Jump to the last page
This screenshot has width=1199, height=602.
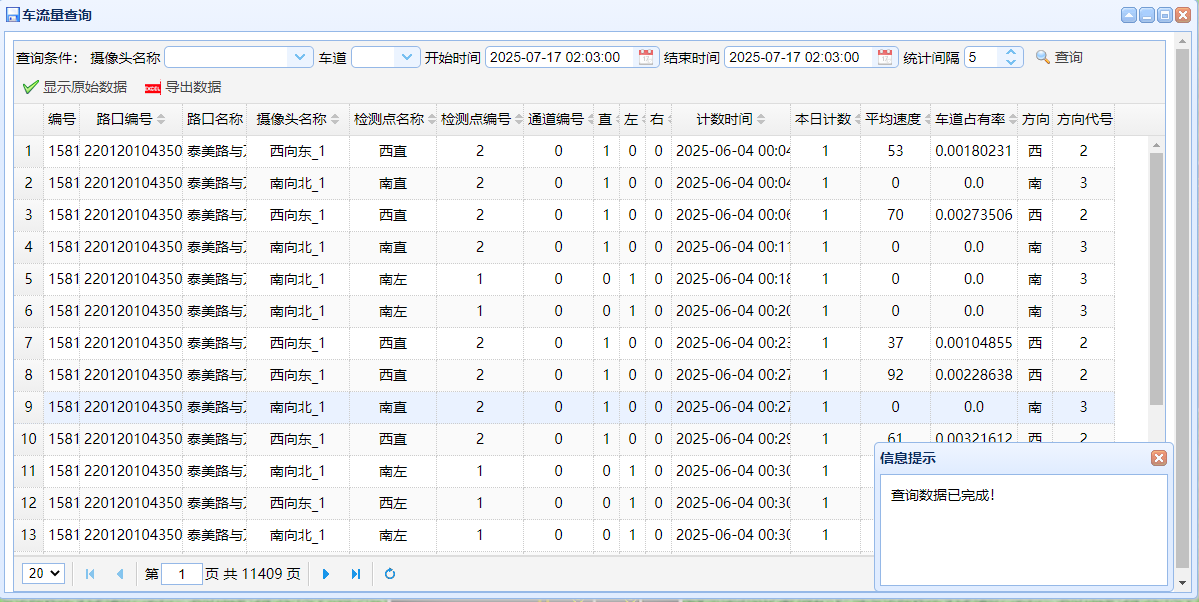[x=356, y=573]
